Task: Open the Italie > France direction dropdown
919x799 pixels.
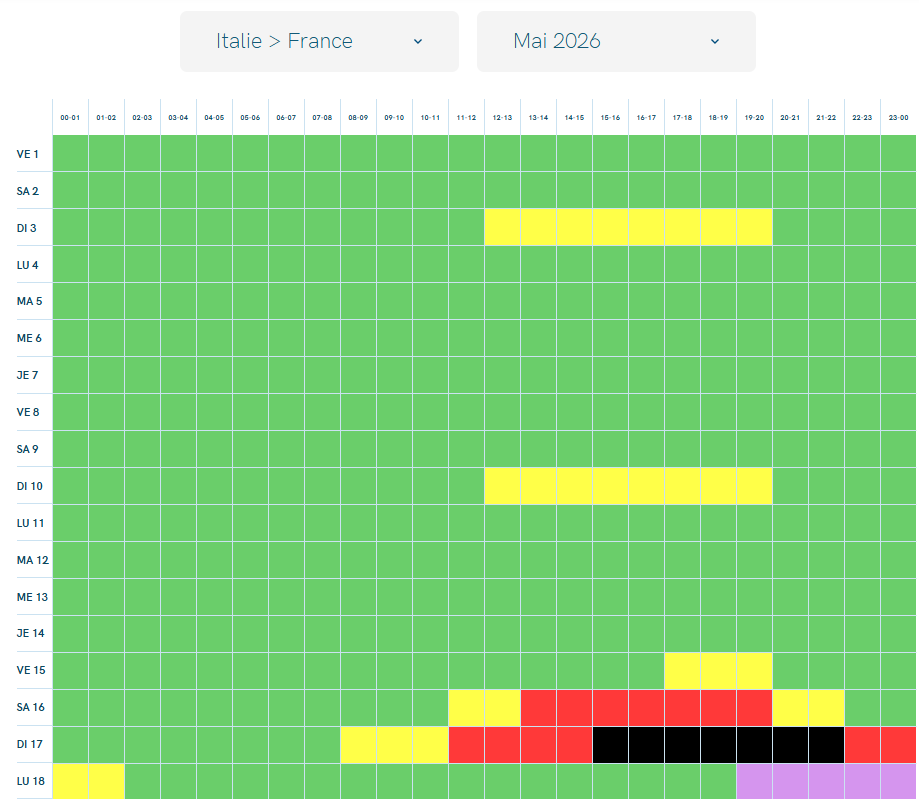Action: point(318,41)
